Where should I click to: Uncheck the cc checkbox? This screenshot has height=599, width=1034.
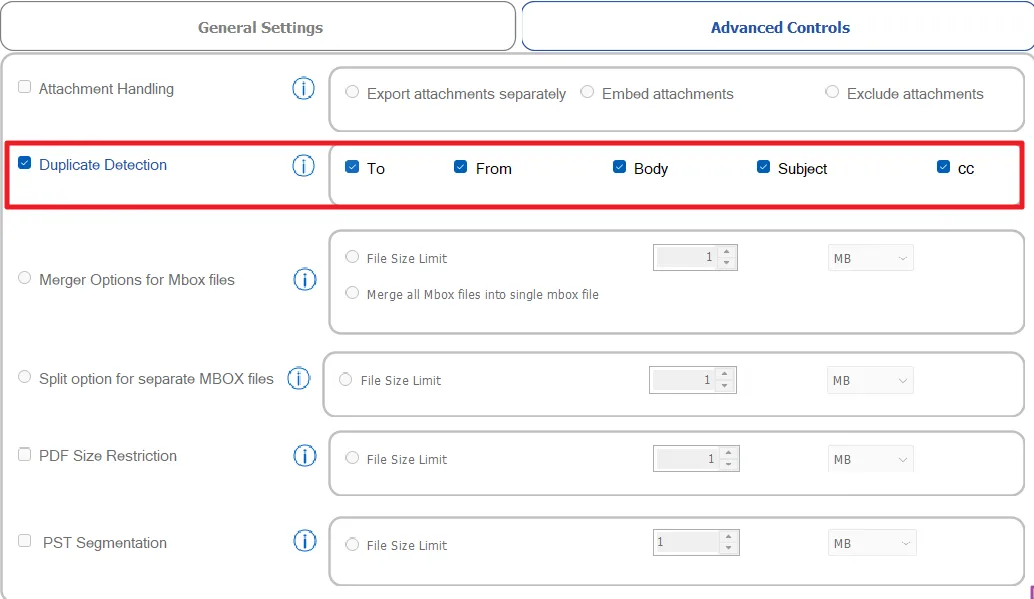point(944,167)
